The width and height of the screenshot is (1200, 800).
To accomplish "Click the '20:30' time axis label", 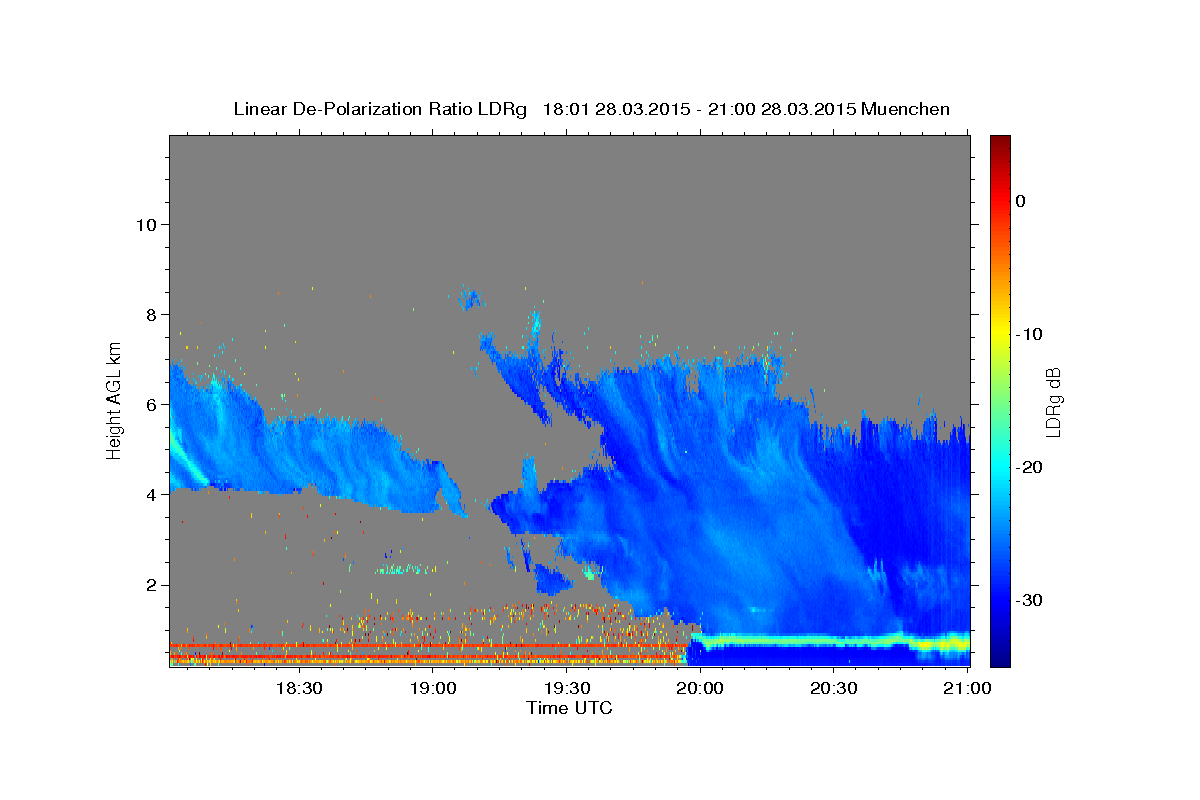I will click(833, 688).
